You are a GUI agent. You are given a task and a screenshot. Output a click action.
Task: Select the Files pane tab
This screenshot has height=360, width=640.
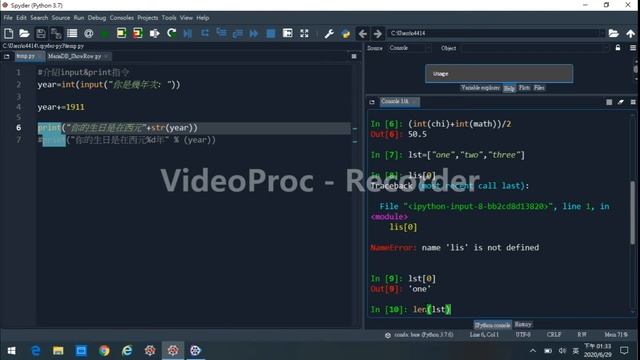click(x=539, y=88)
